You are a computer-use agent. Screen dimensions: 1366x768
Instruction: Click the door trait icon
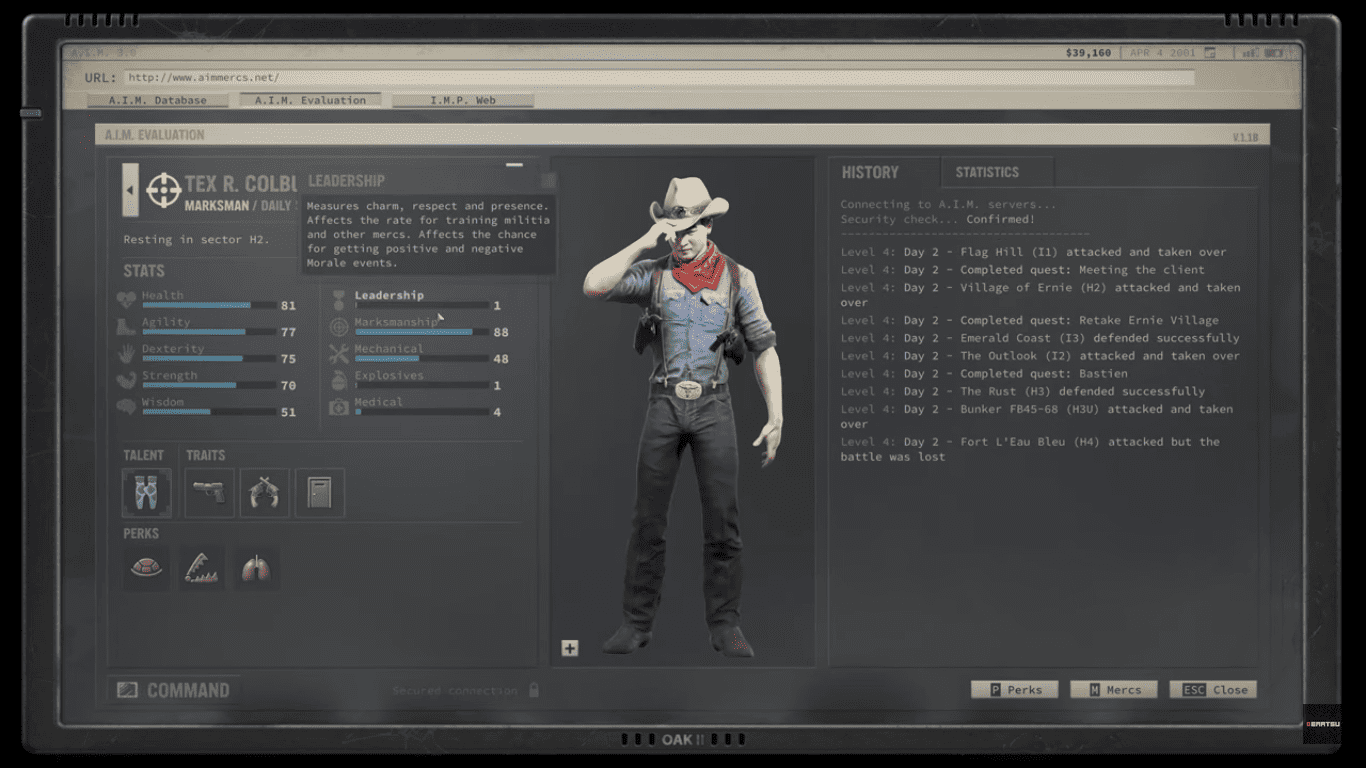click(319, 493)
